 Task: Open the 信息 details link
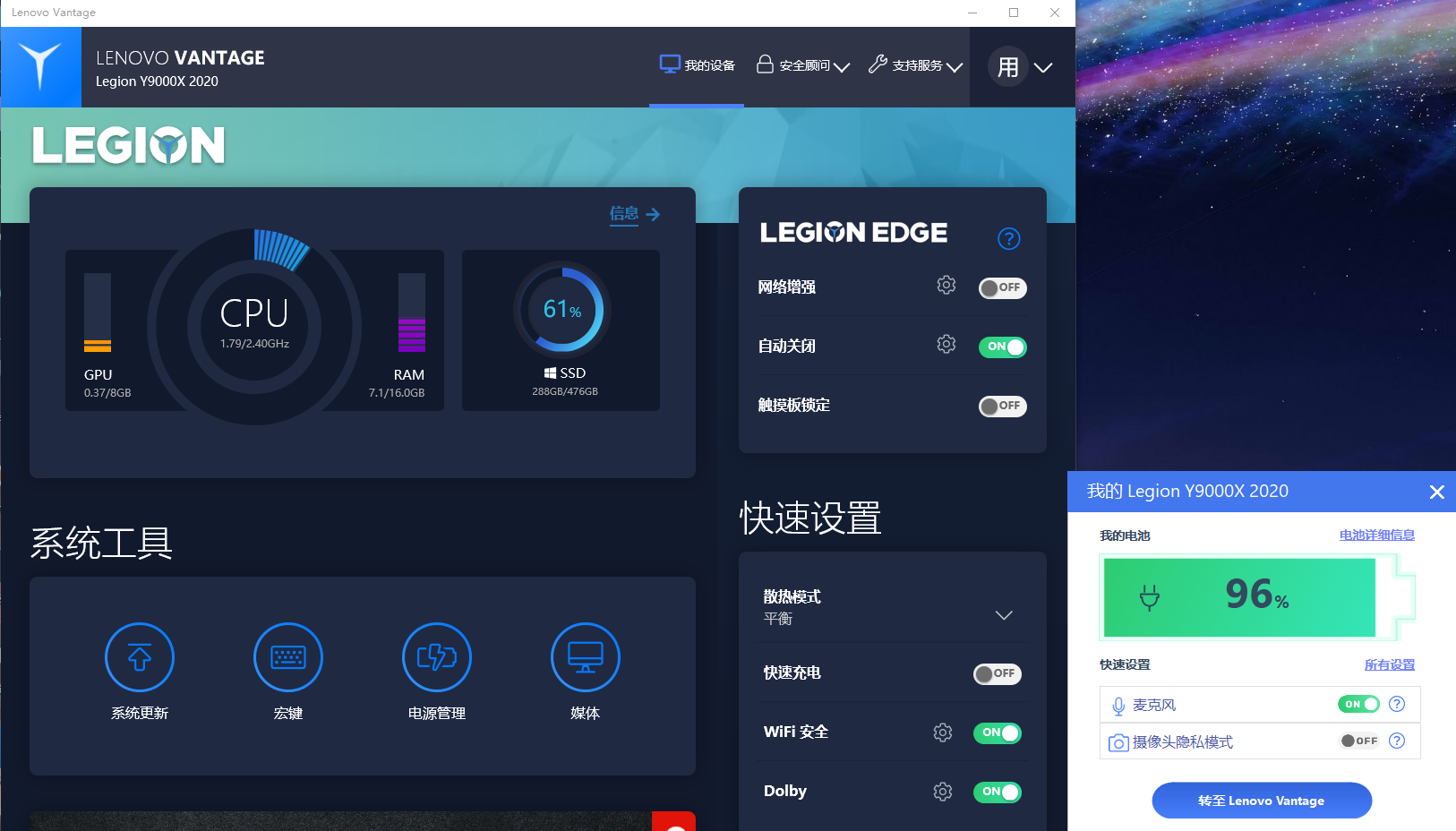pyautogui.click(x=624, y=213)
